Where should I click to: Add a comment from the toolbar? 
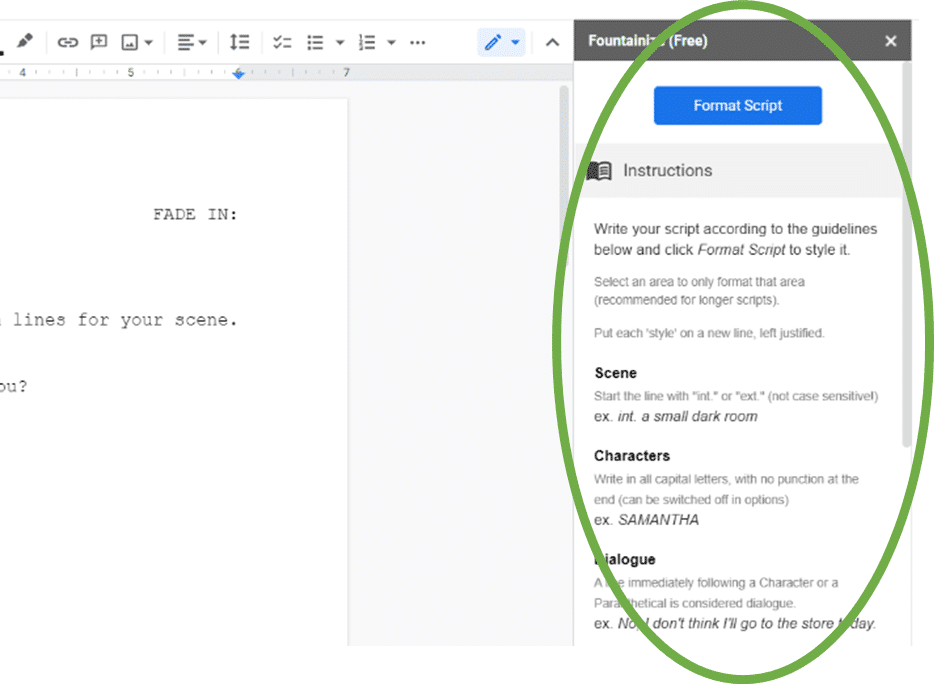click(98, 42)
